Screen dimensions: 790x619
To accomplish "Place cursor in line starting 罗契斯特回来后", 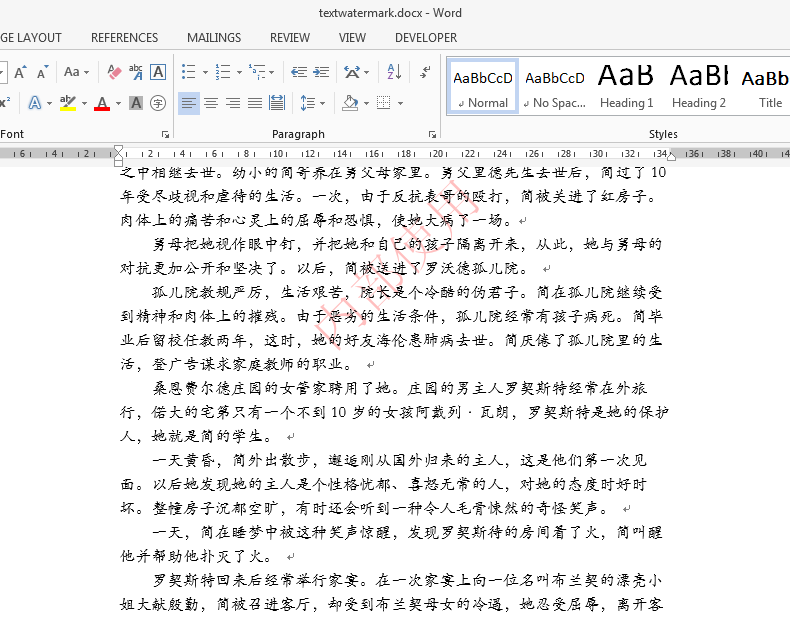I will click(407, 580).
